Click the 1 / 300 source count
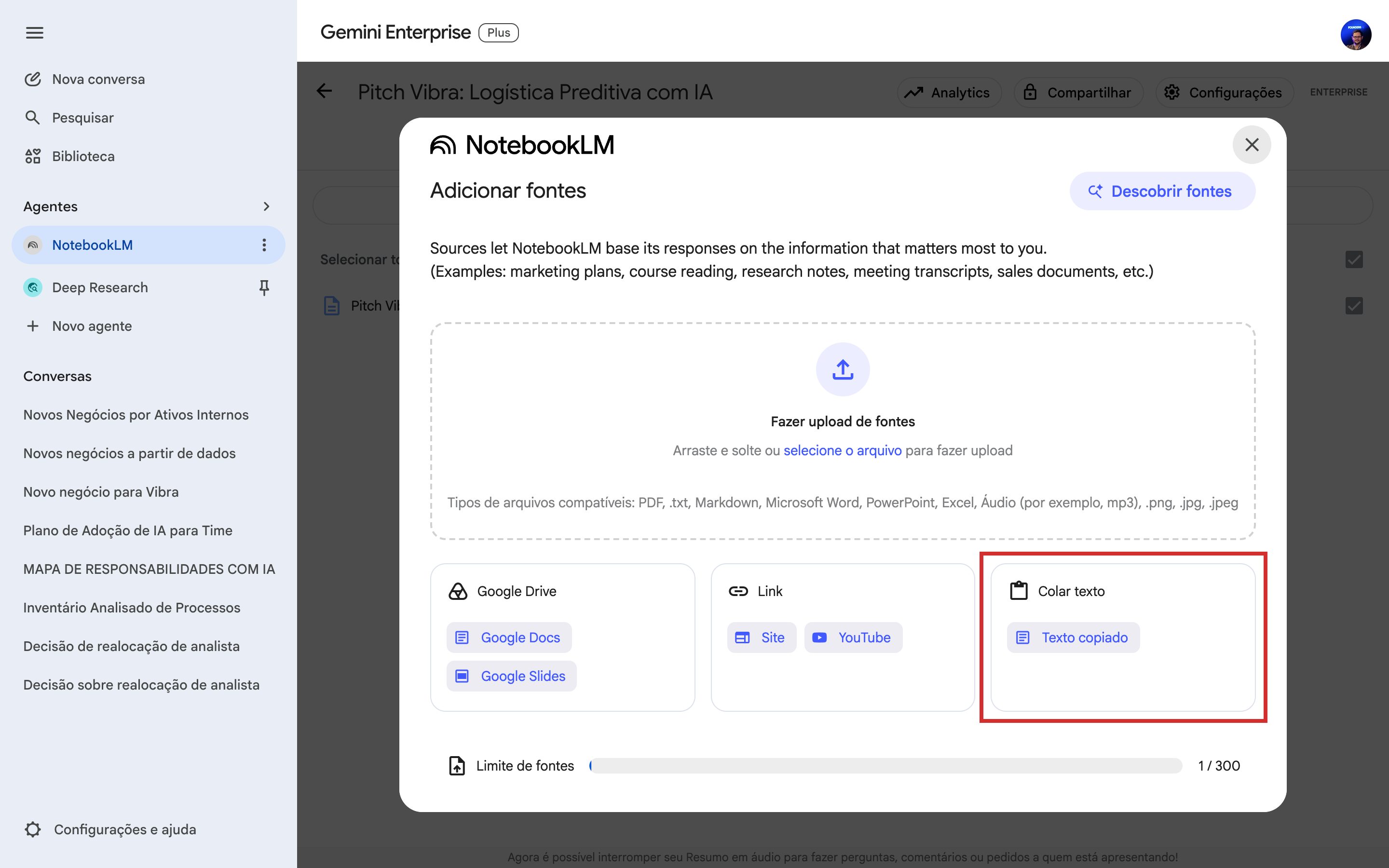This screenshot has height=868, width=1389. pyautogui.click(x=1219, y=766)
